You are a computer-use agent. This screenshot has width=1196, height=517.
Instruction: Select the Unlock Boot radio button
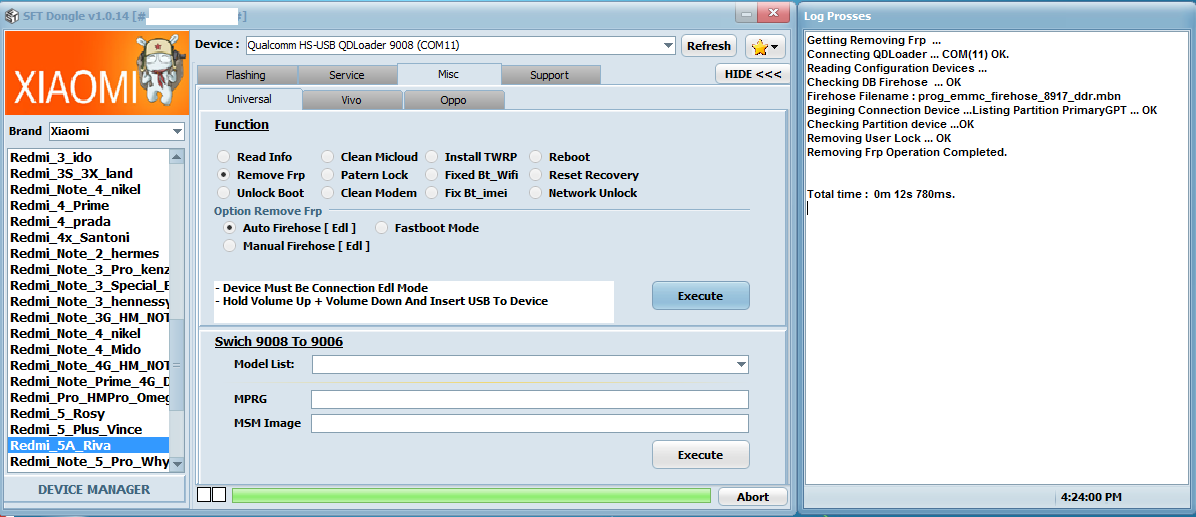coord(225,193)
